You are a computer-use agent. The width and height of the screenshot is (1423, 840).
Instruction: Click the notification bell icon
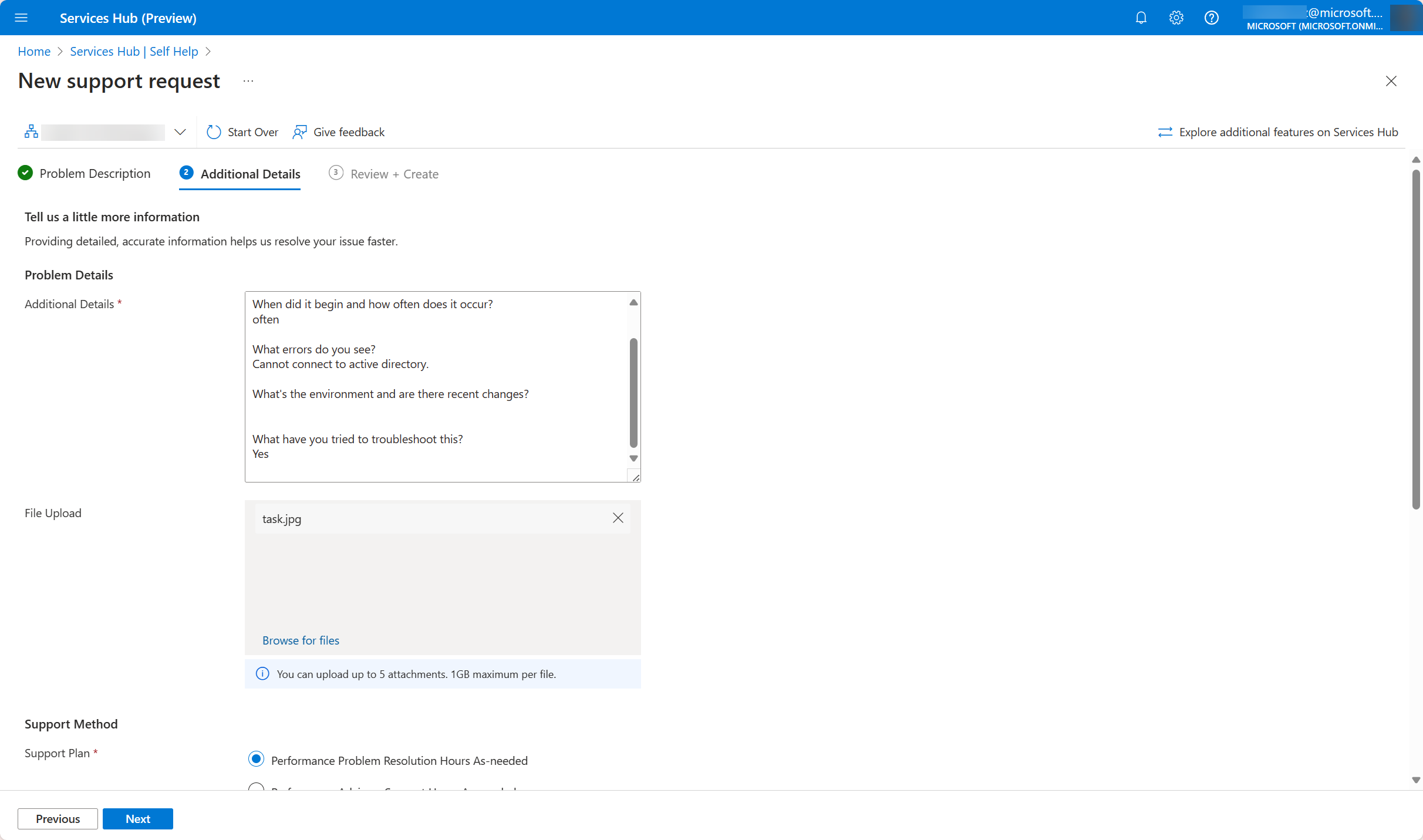(1141, 17)
